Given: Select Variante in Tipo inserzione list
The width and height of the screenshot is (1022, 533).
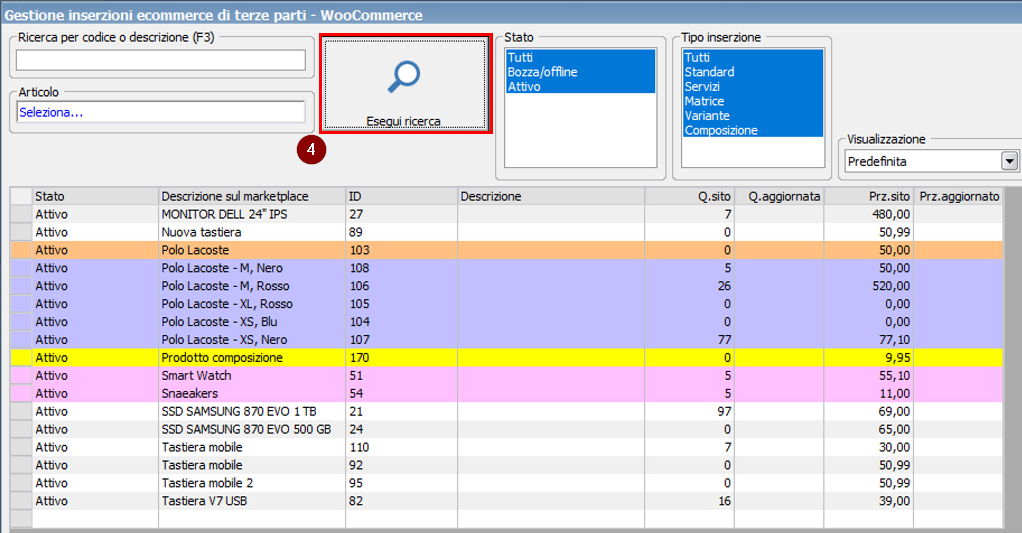Looking at the screenshot, I should tap(753, 115).
